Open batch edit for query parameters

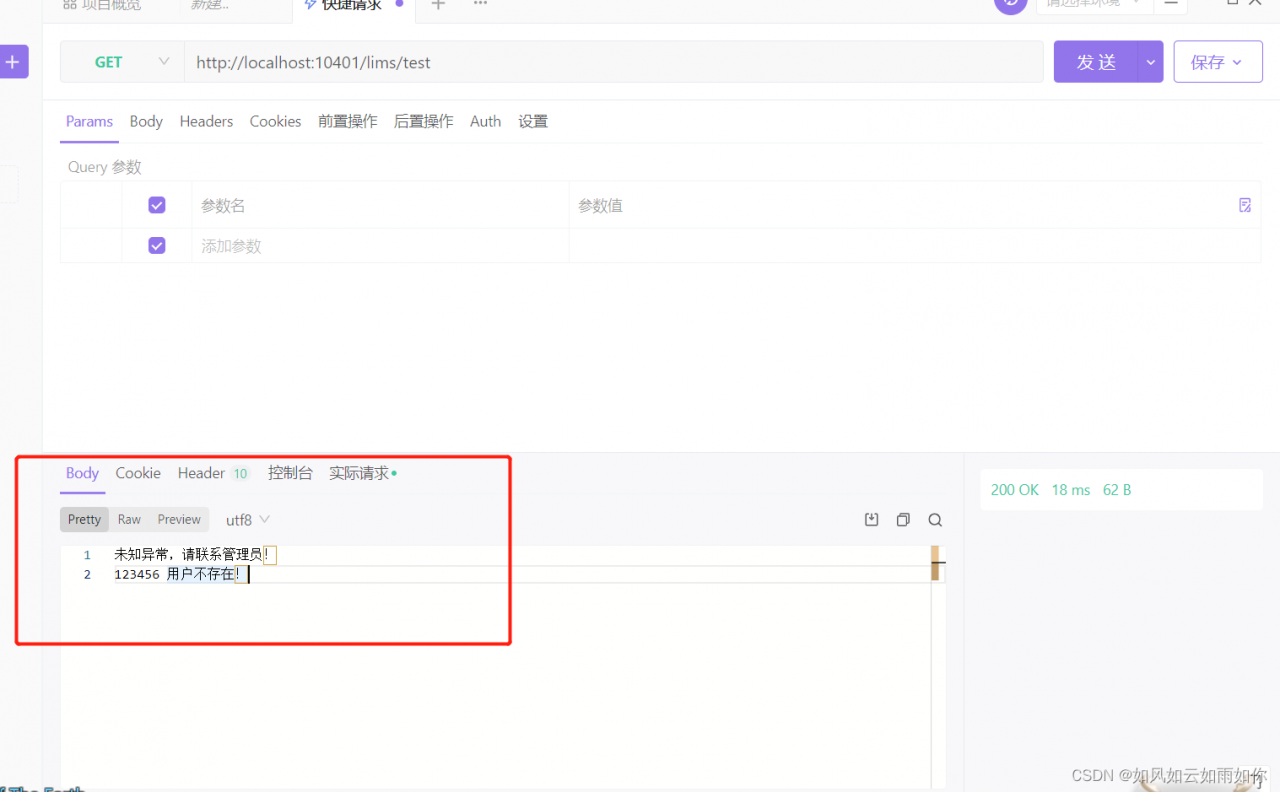(x=1245, y=205)
